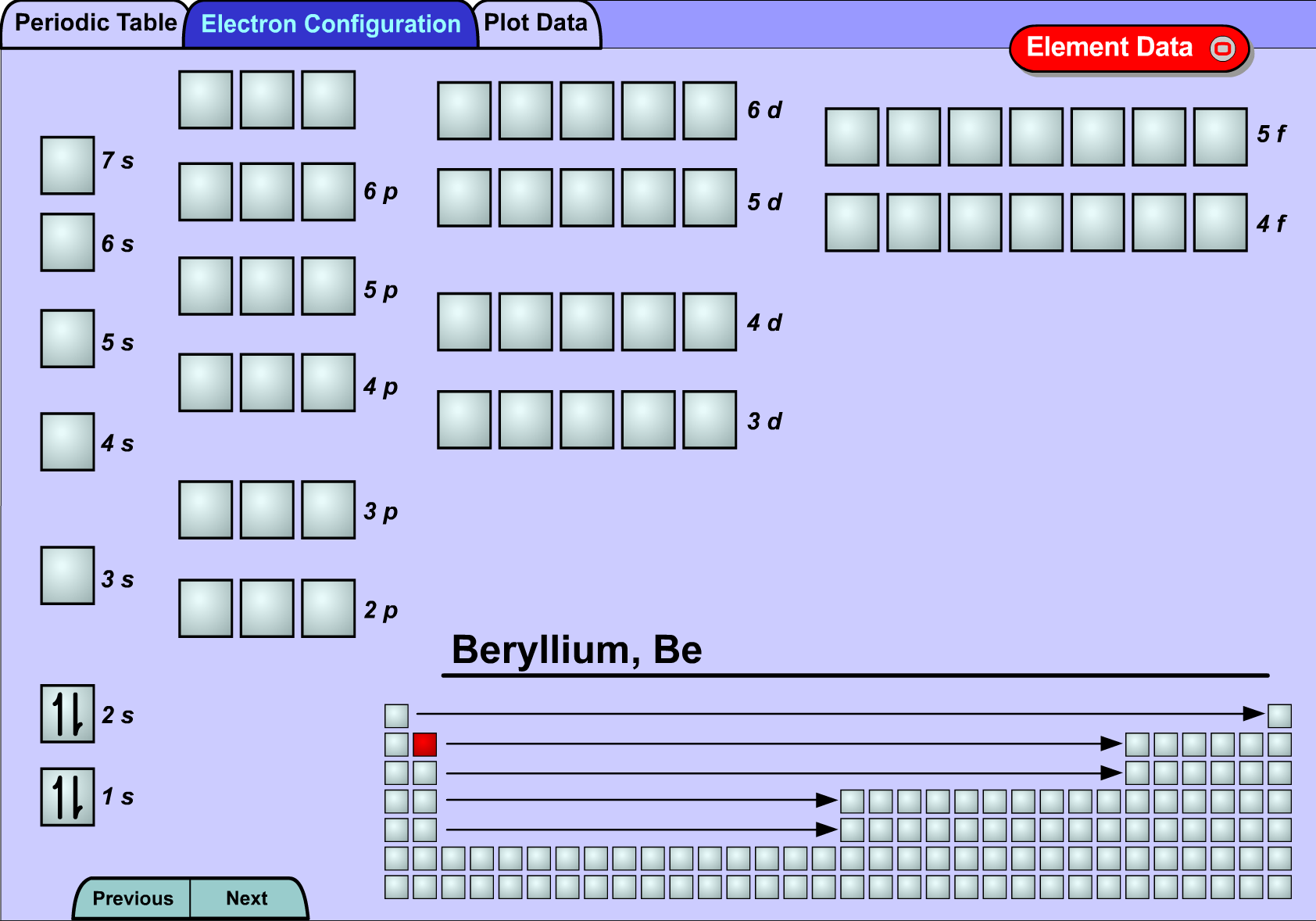This screenshot has height=921, width=1316.
Task: Click the 4s orbital box
Action: (x=67, y=442)
